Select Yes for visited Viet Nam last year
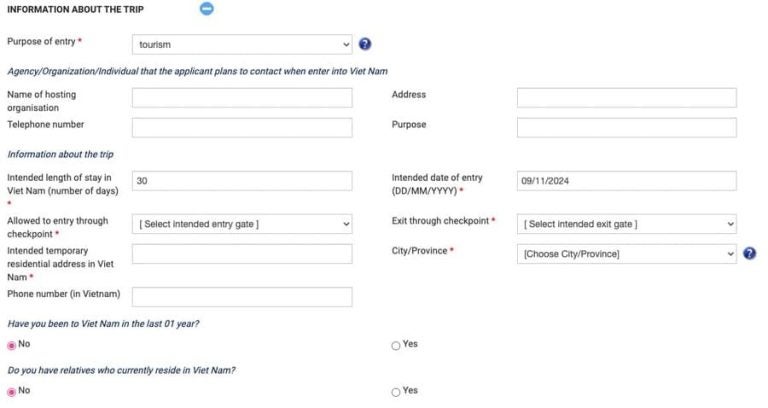 [x=396, y=345]
